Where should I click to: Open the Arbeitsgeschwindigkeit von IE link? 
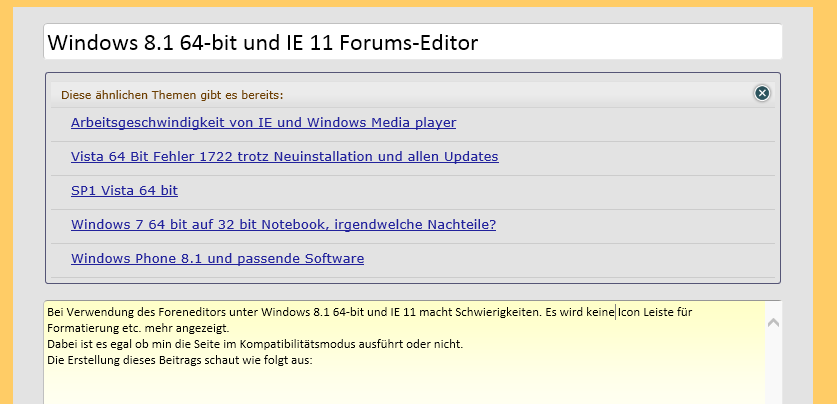point(263,123)
